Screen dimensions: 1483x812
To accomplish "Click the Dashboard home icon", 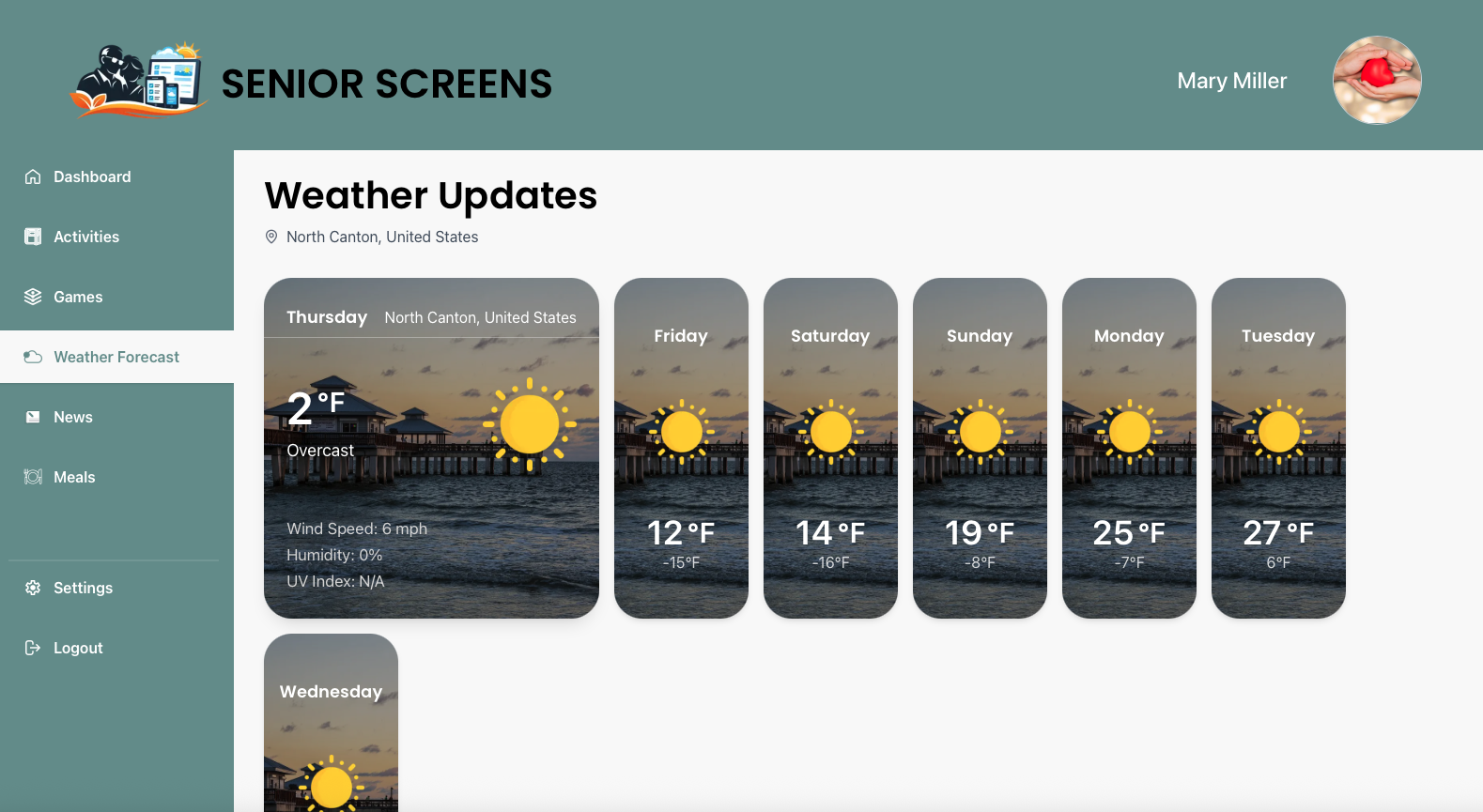I will [x=33, y=176].
